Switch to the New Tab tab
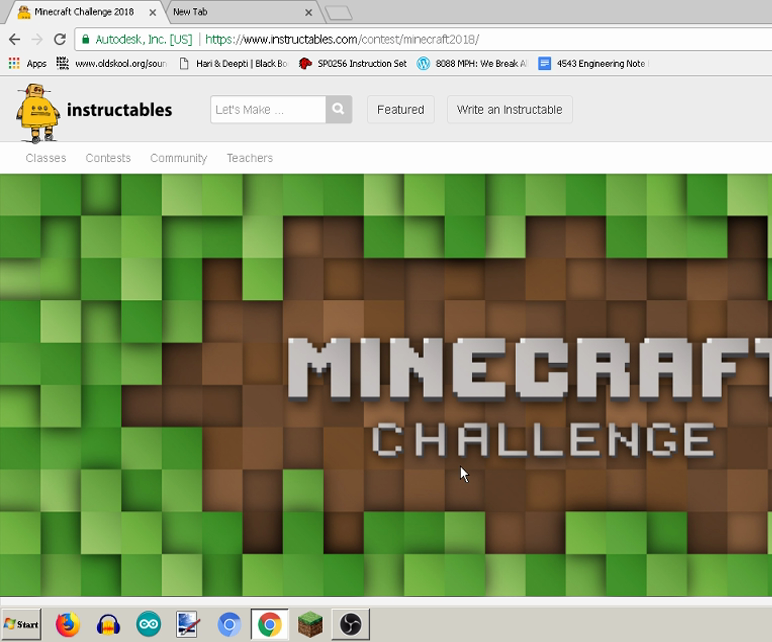 click(241, 12)
